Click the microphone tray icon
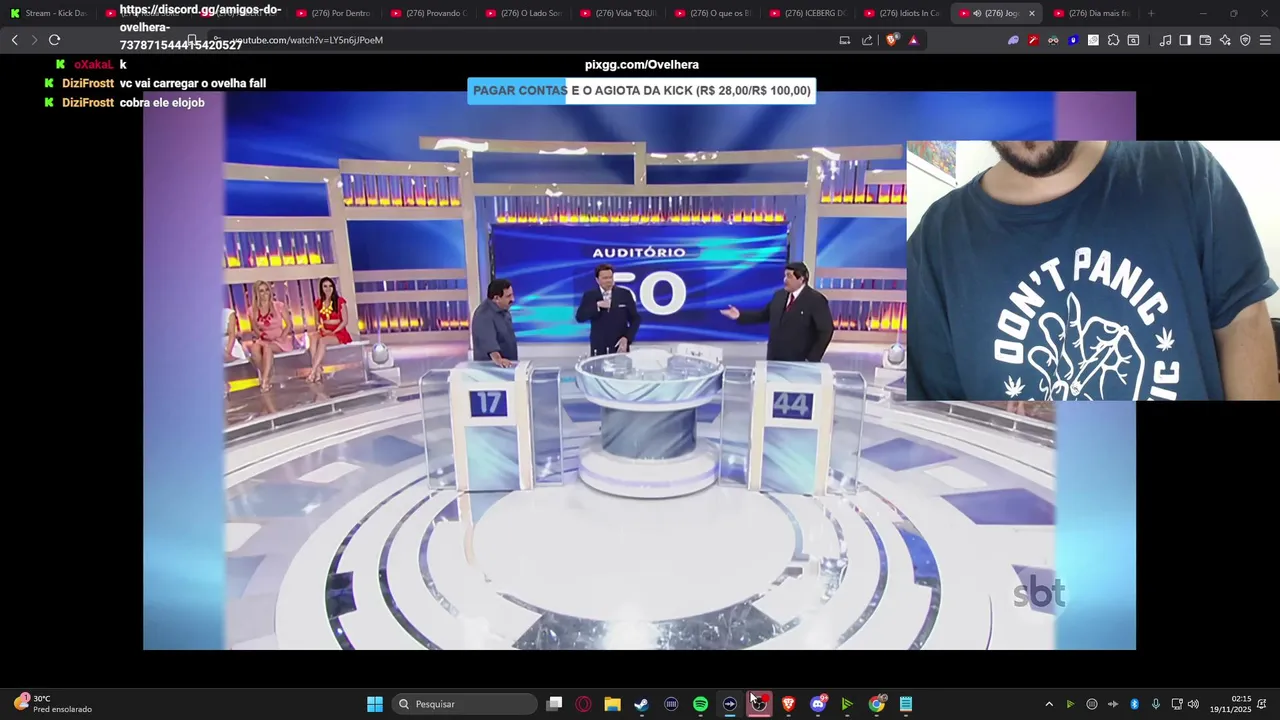 1156,704
